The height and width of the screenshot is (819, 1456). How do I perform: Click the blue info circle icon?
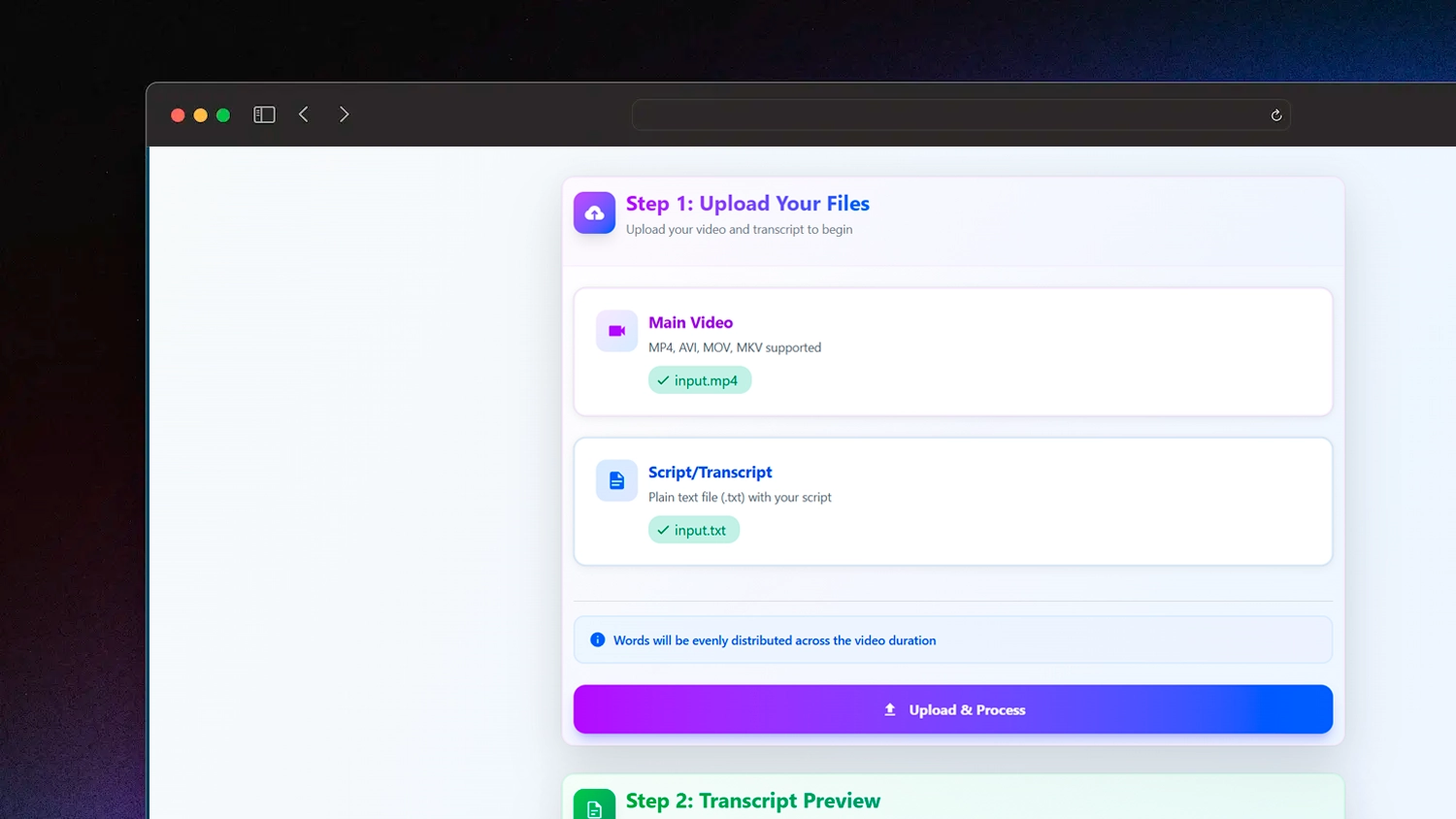pos(598,640)
